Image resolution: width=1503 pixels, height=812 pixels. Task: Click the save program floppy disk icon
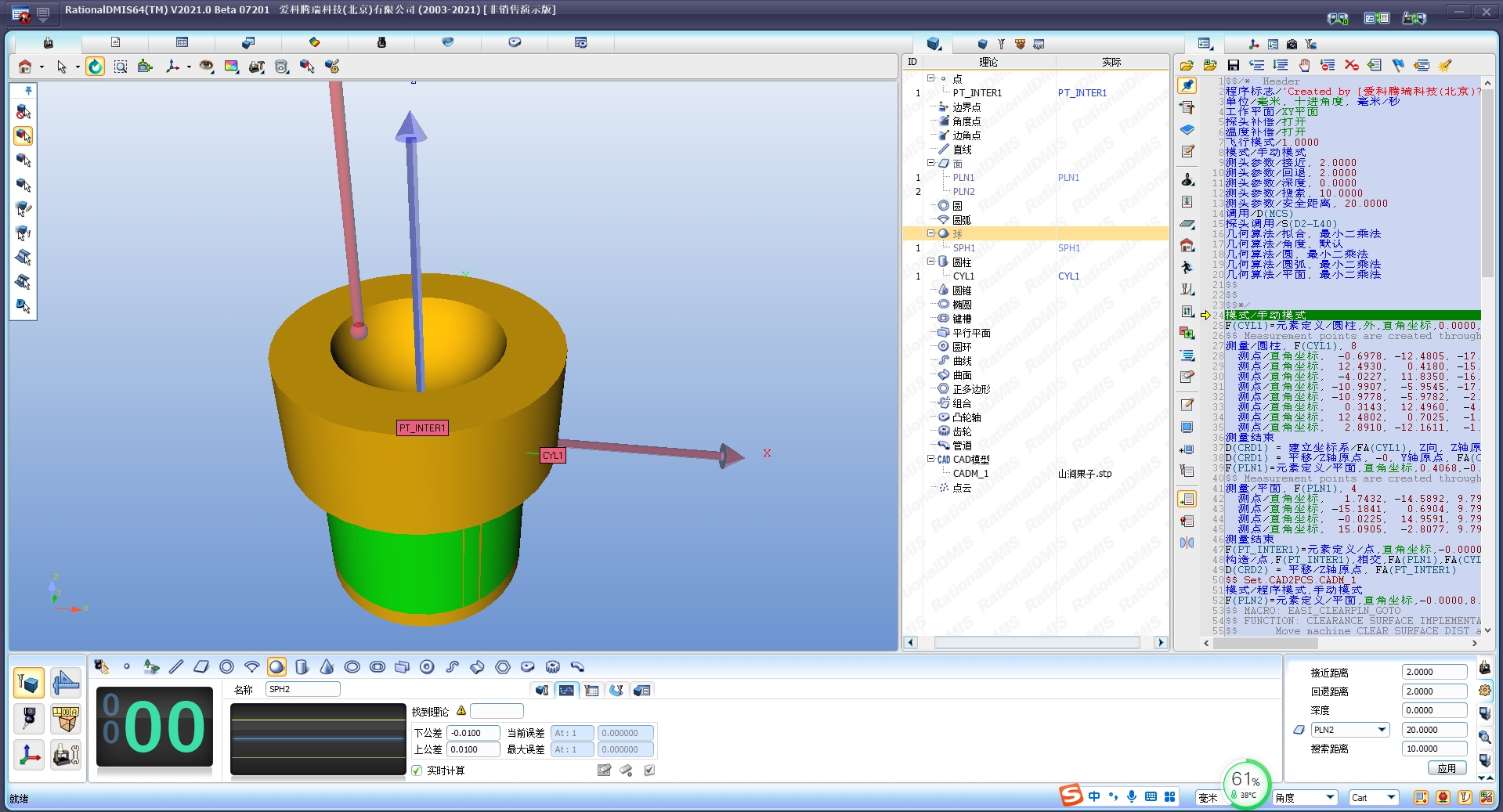point(1234,66)
